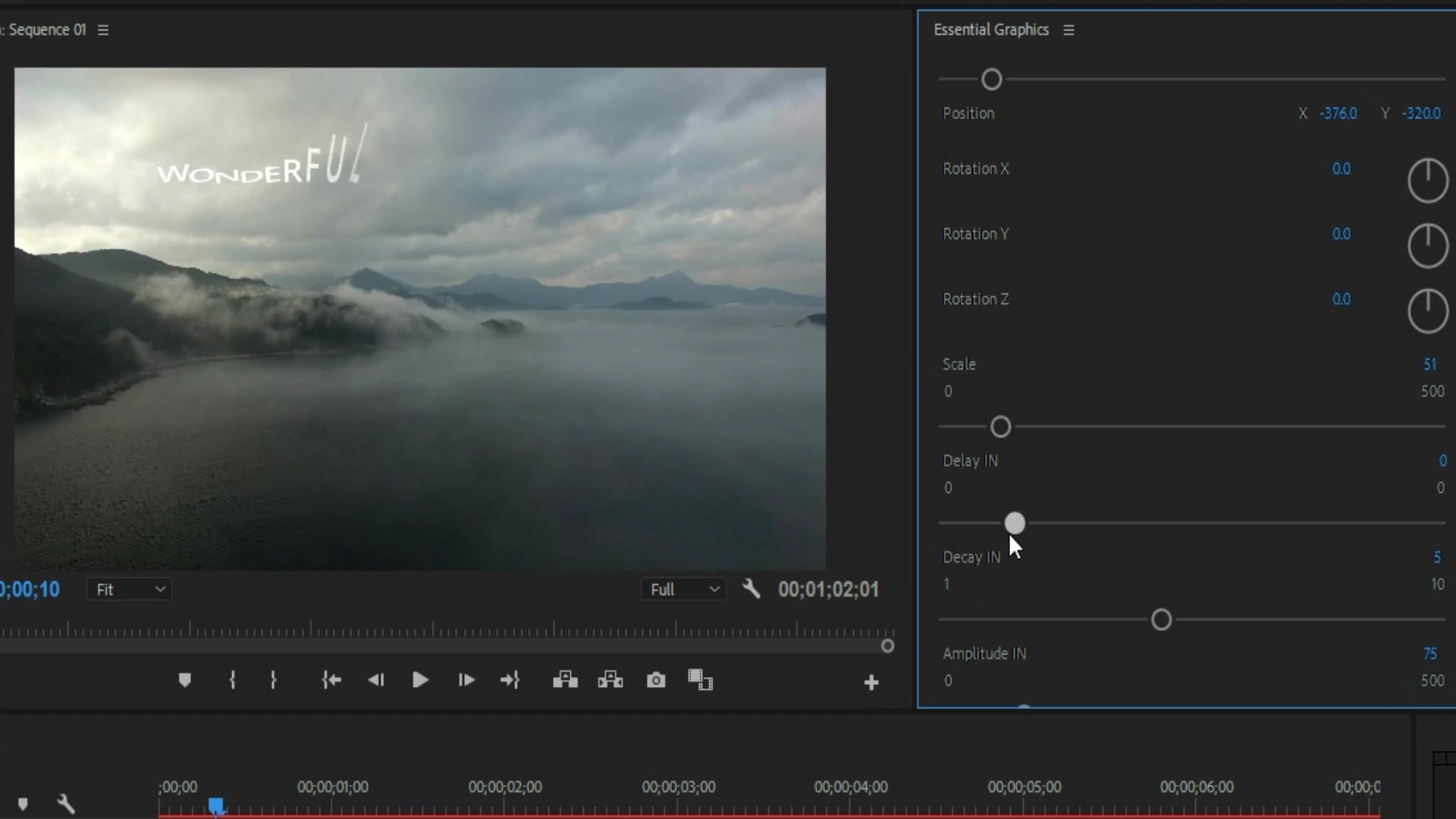Click the Essential Graphics menu icon

pos(1069,28)
